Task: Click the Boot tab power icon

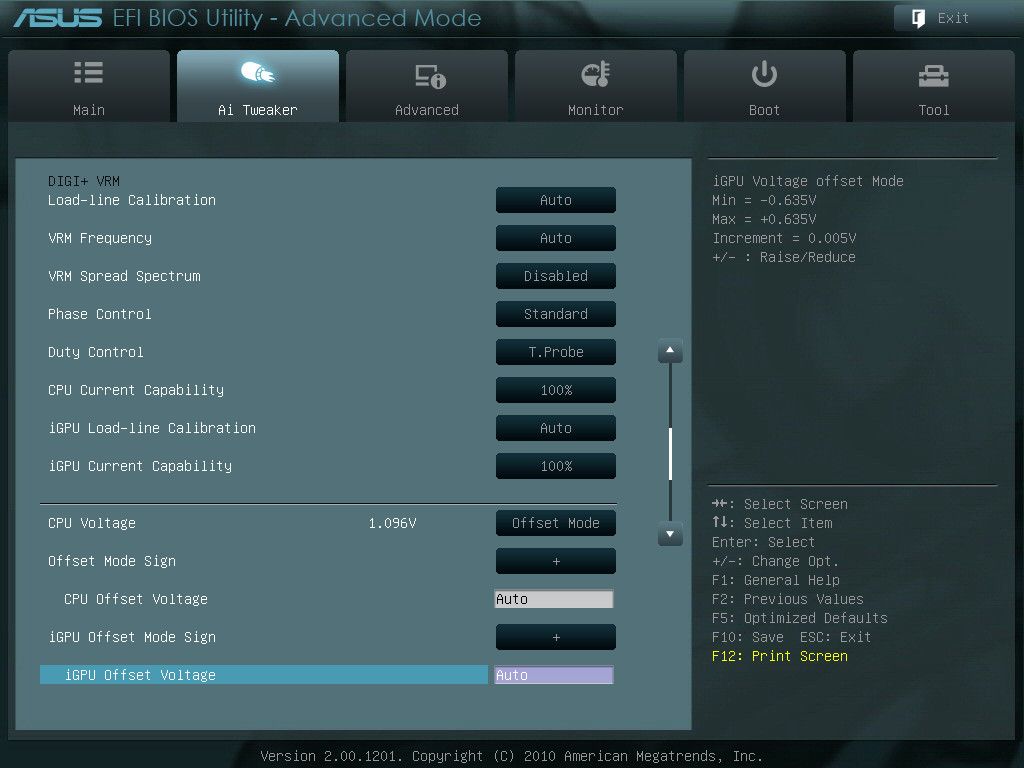Action: (x=764, y=73)
